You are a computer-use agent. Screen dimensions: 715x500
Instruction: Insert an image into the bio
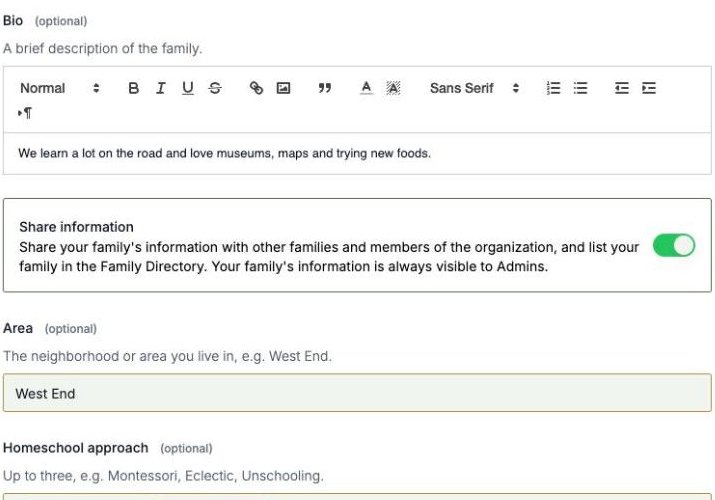click(283, 88)
